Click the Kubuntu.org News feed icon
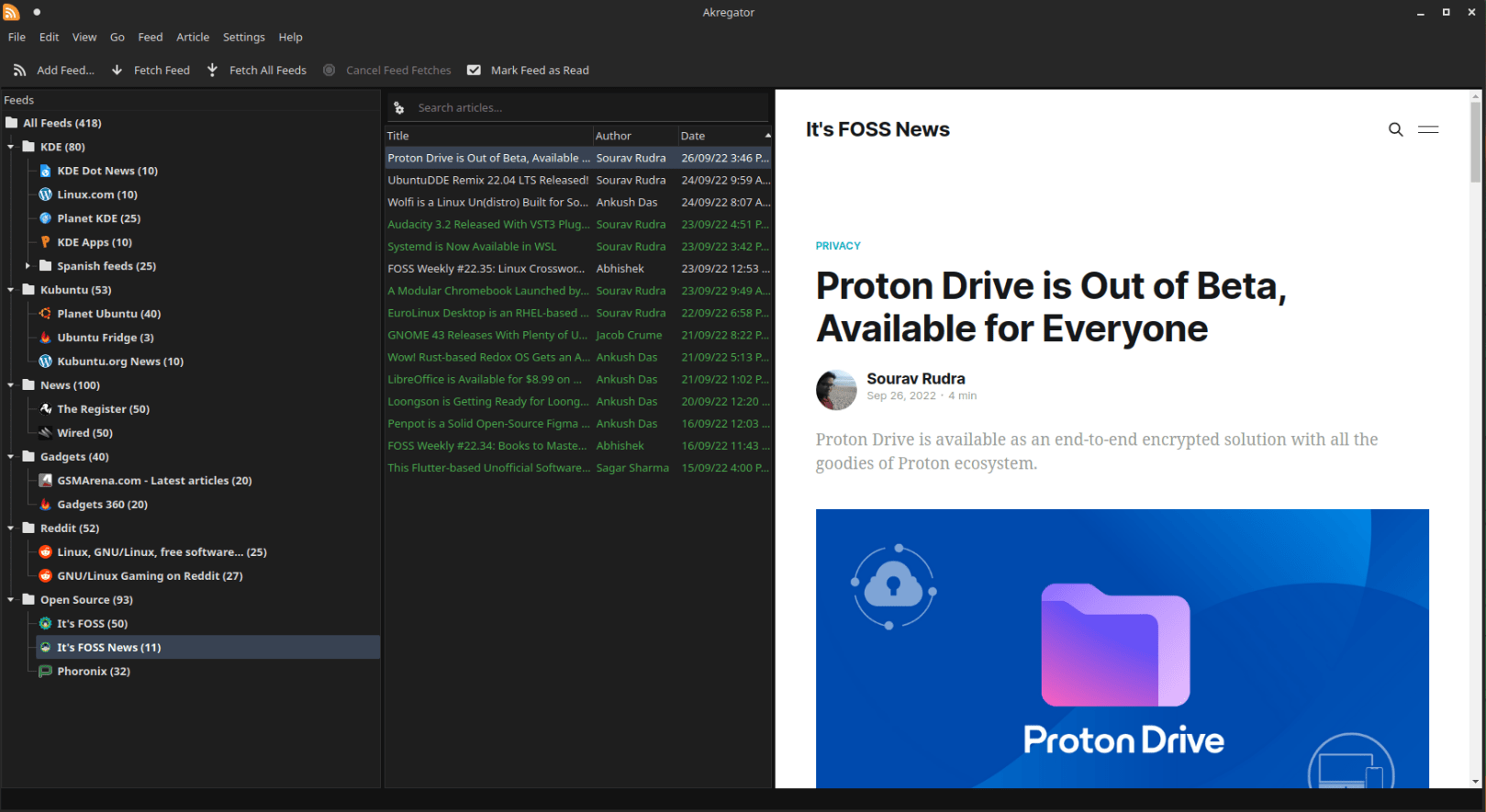 pyautogui.click(x=45, y=362)
